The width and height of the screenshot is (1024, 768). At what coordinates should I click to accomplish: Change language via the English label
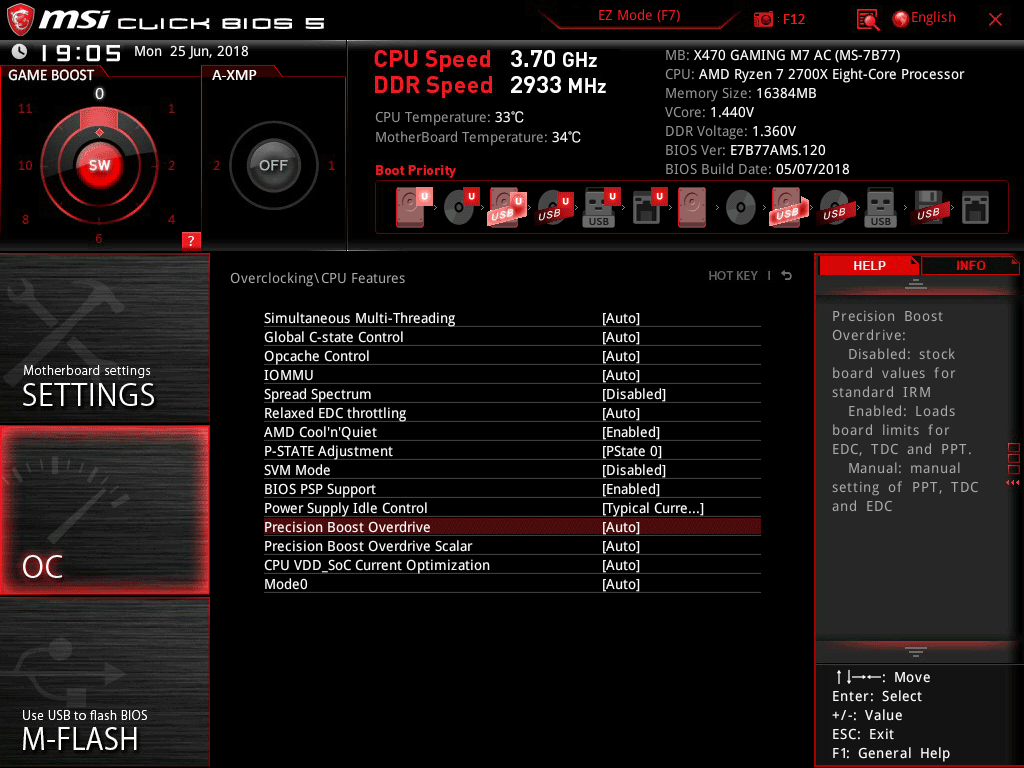click(933, 18)
